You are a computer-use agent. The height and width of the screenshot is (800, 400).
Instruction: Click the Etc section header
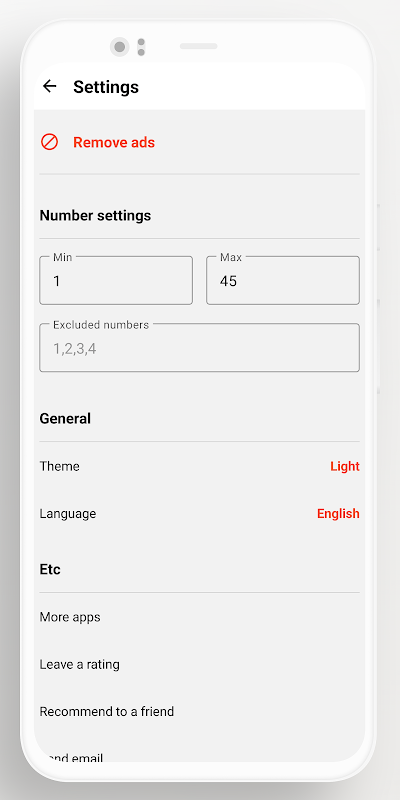50,569
